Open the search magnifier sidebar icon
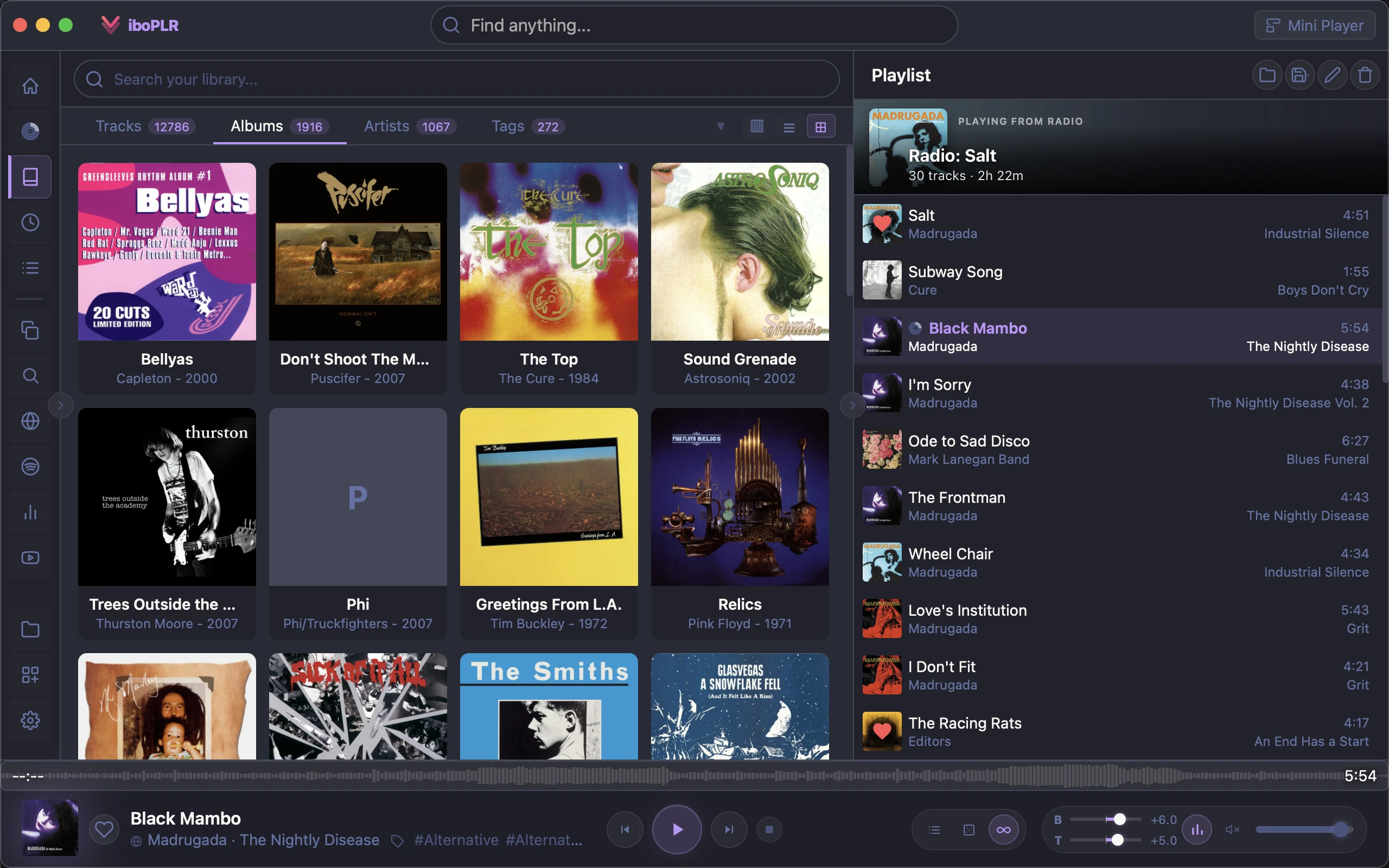Viewport: 1389px width, 868px height. click(x=30, y=375)
